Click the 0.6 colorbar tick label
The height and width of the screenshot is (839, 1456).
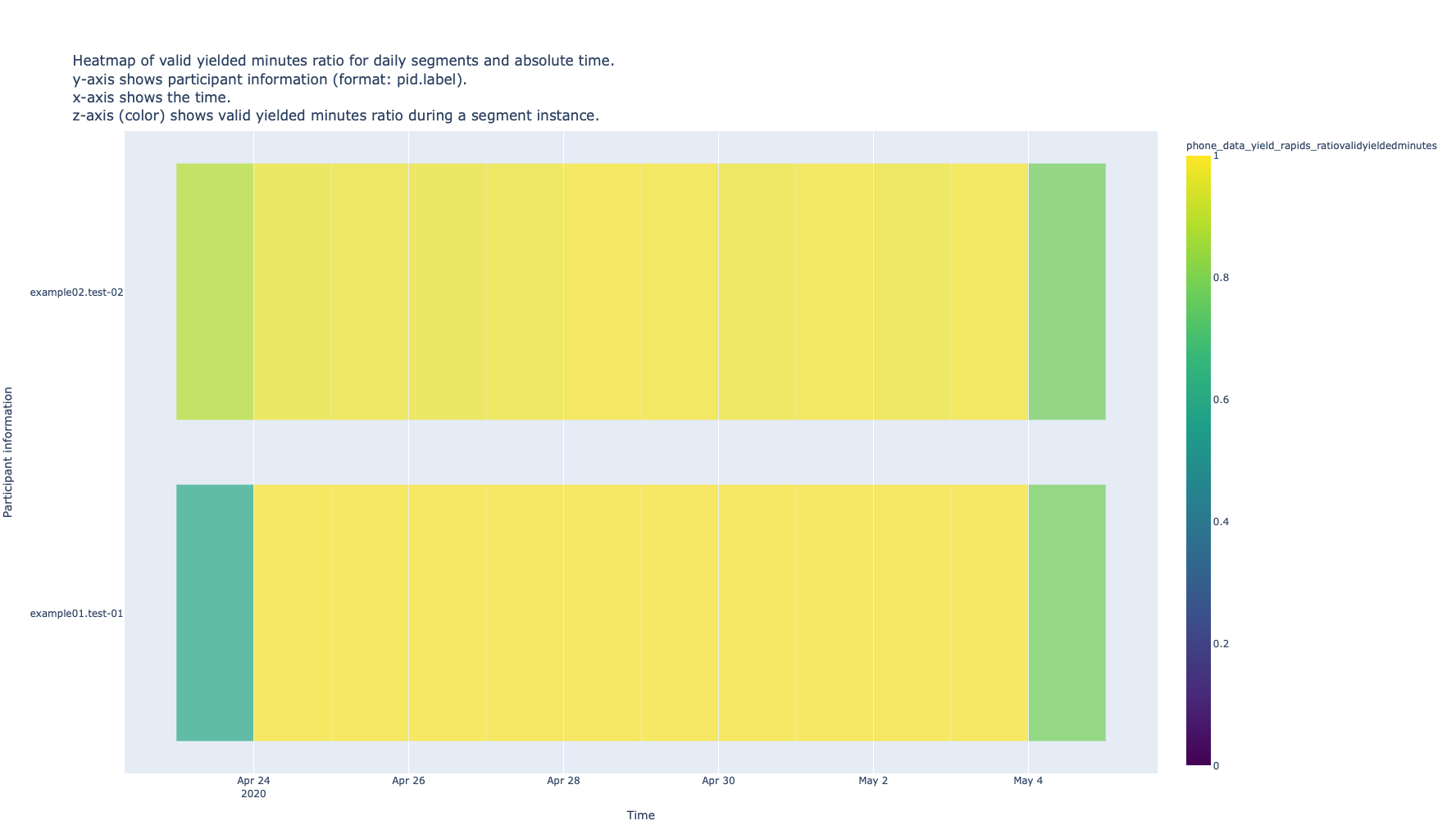[1221, 400]
